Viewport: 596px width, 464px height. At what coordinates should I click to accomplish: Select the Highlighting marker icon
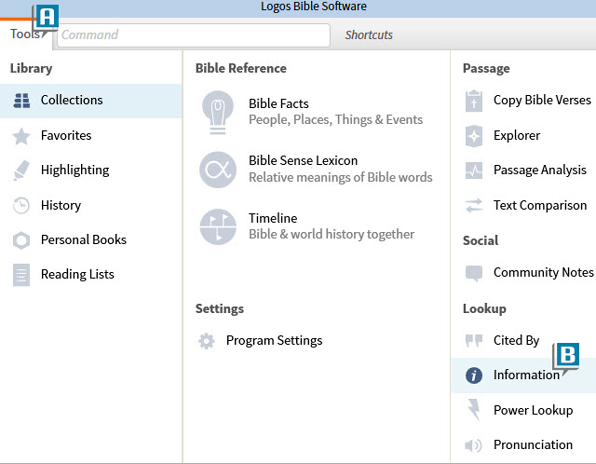pyautogui.click(x=21, y=170)
